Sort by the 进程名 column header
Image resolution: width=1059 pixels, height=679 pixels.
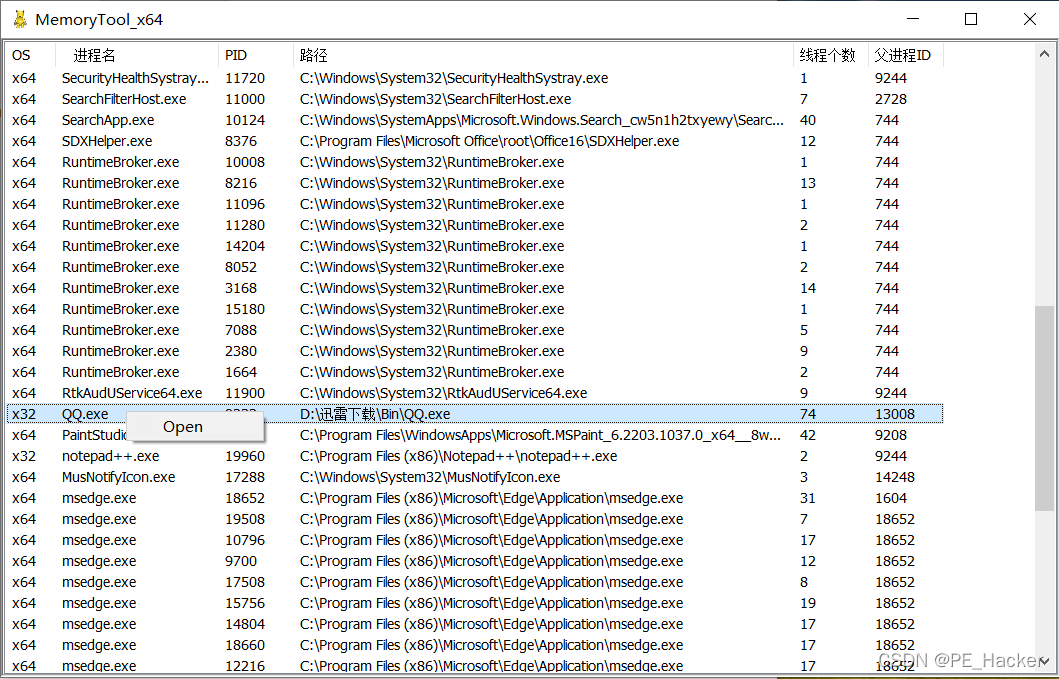tap(137, 55)
